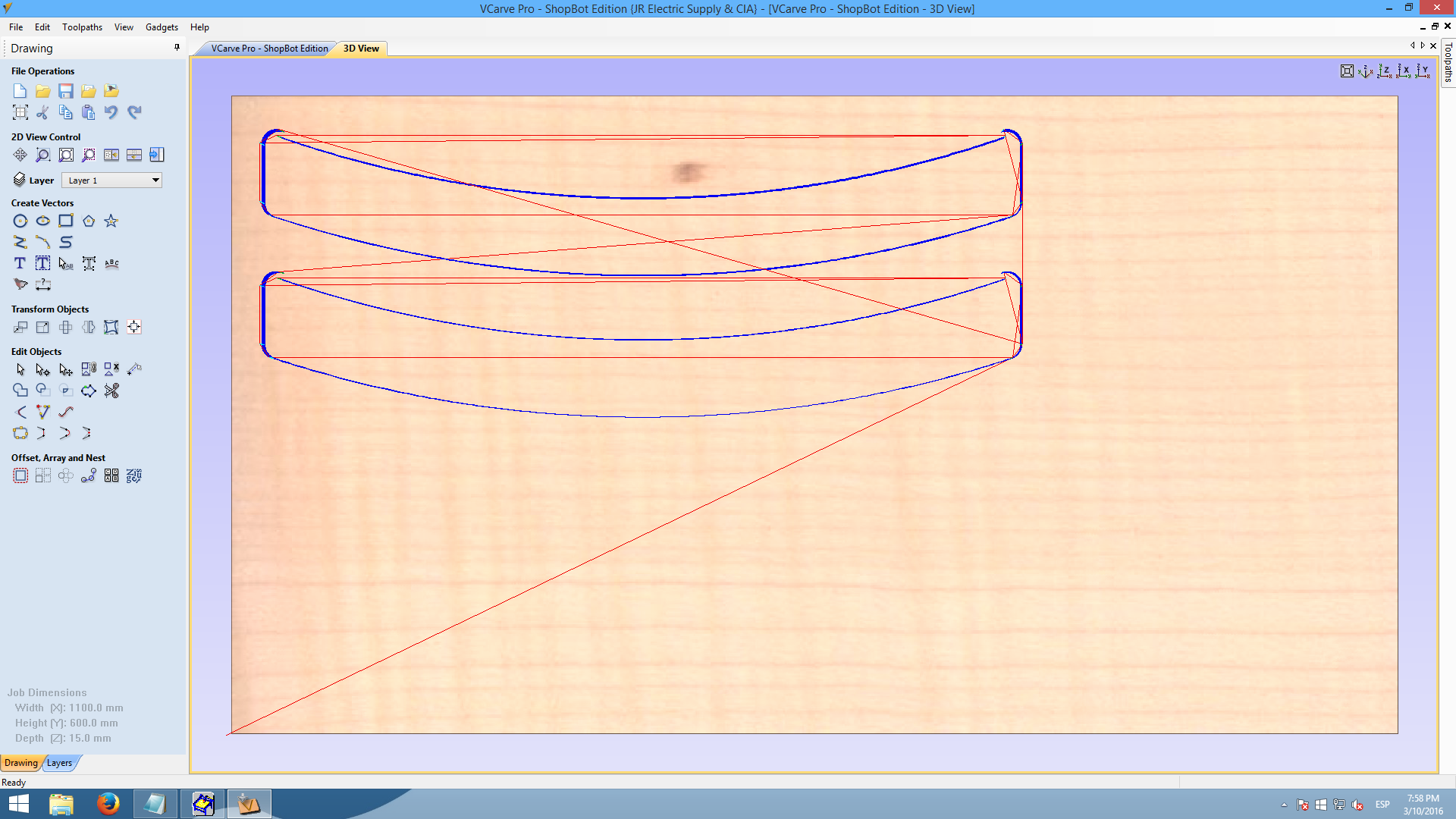Open the Measure tool icon

click(134, 369)
